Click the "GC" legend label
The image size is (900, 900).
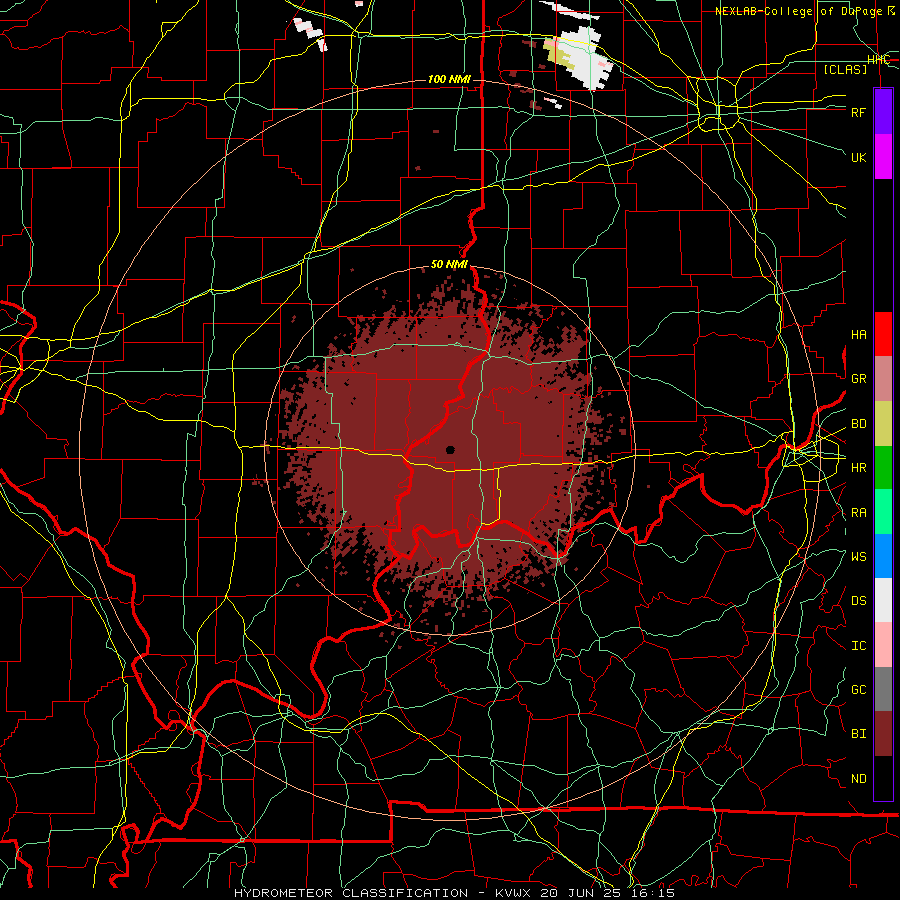click(x=858, y=690)
